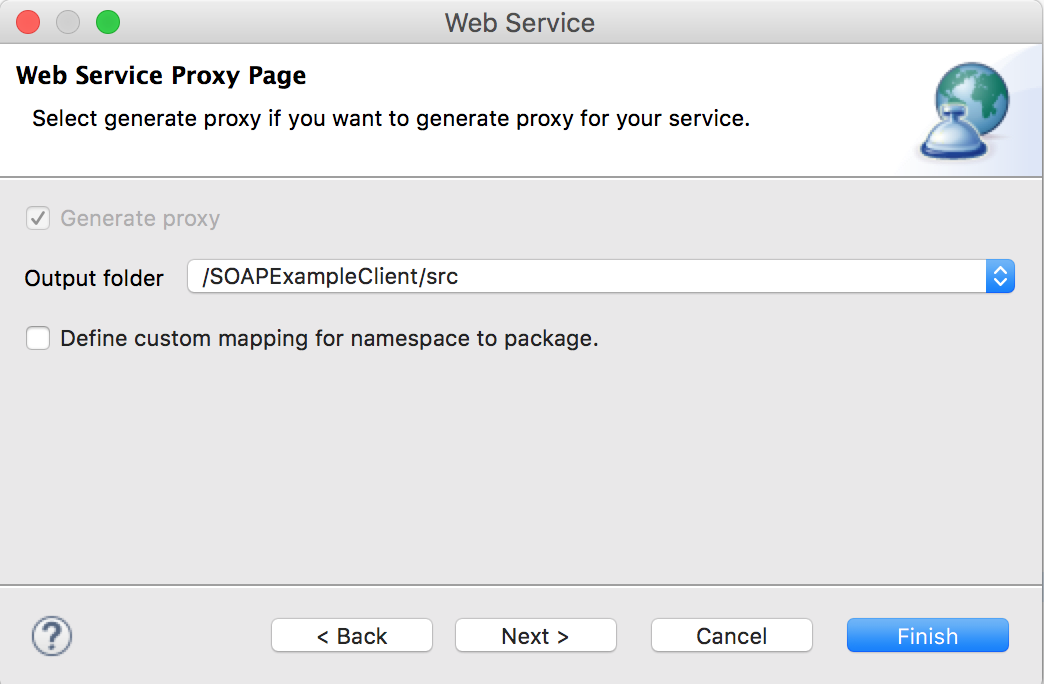The height and width of the screenshot is (684, 1044).
Task: Click the help ring icon near Back button
Action: [x=52, y=635]
